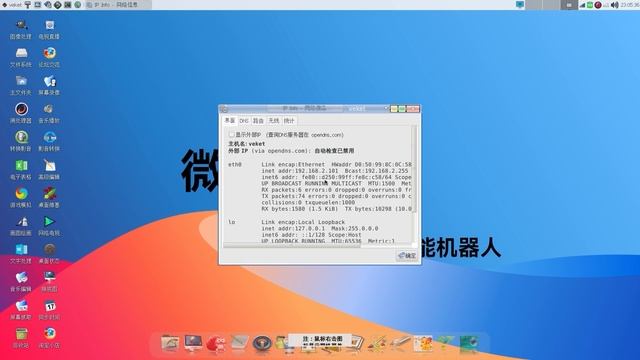Viewport: 640px width, 360px height.
Task: Select the IP Info 网络信息 taskbar entry
Action: [x=117, y=5]
